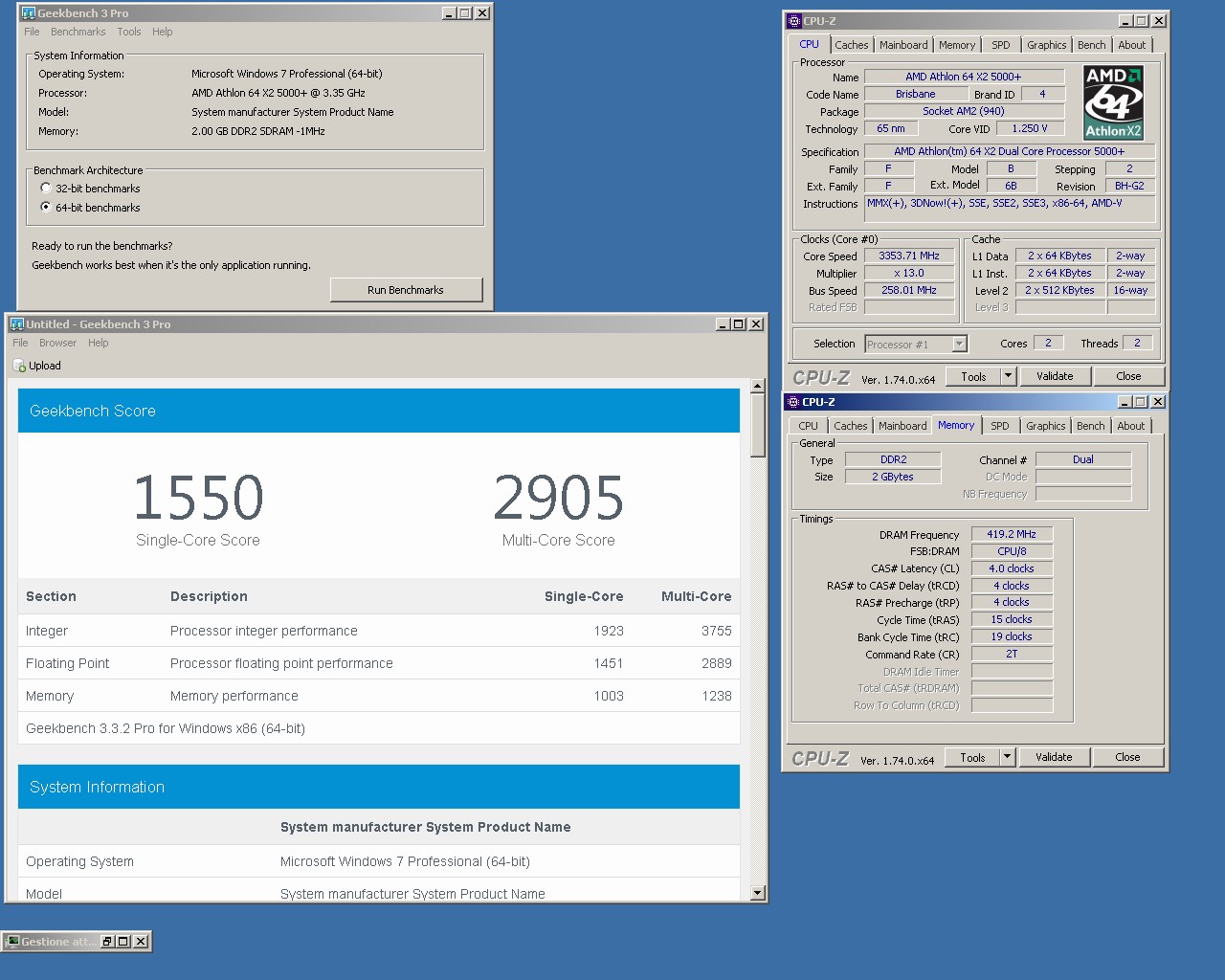Click the Geekbench 3 Pro title bar icon

28,13
